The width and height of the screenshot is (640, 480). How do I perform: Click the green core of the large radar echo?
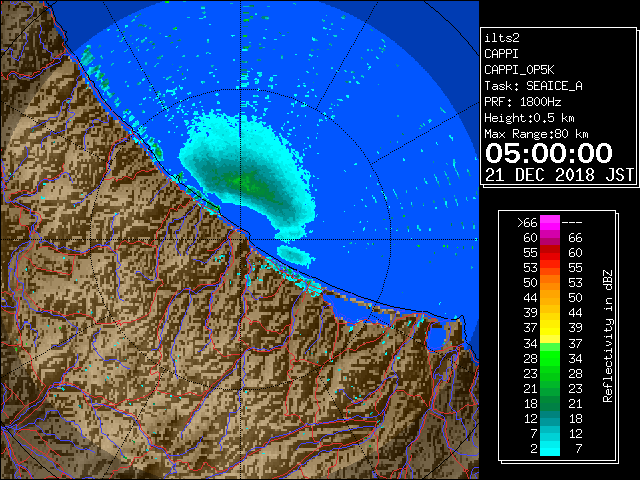pyautogui.click(x=247, y=182)
